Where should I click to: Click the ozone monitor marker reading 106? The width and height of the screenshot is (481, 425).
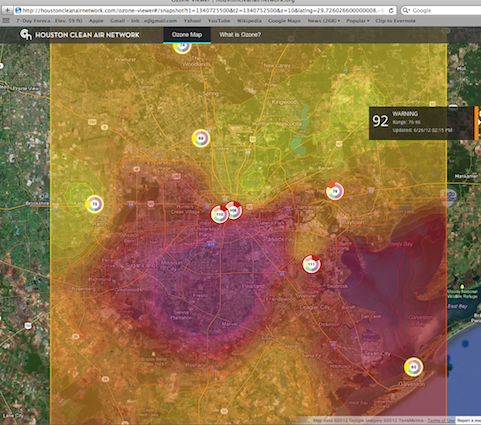tap(233, 210)
